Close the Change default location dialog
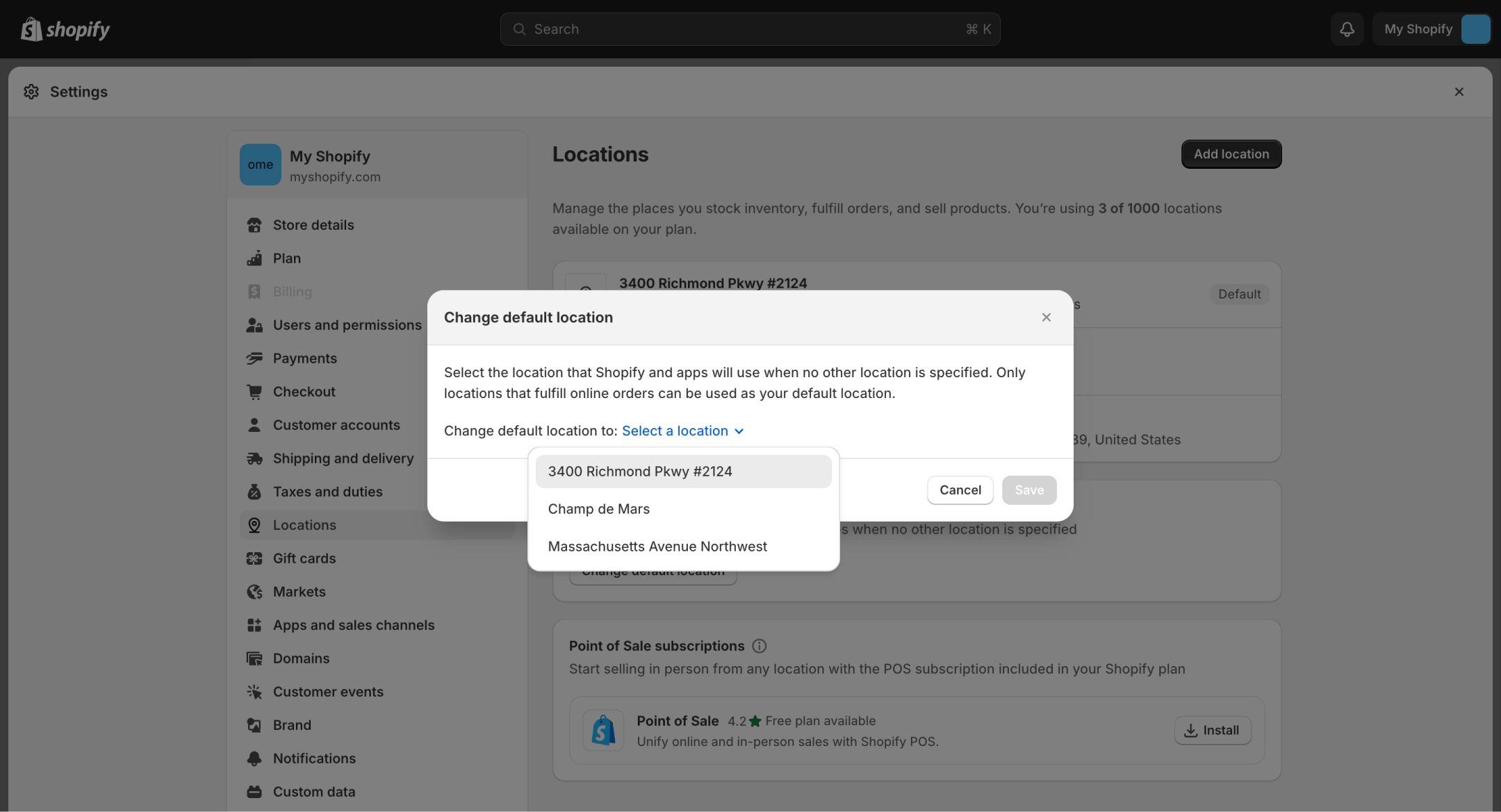Image resolution: width=1501 pixels, height=812 pixels. pos(1046,317)
